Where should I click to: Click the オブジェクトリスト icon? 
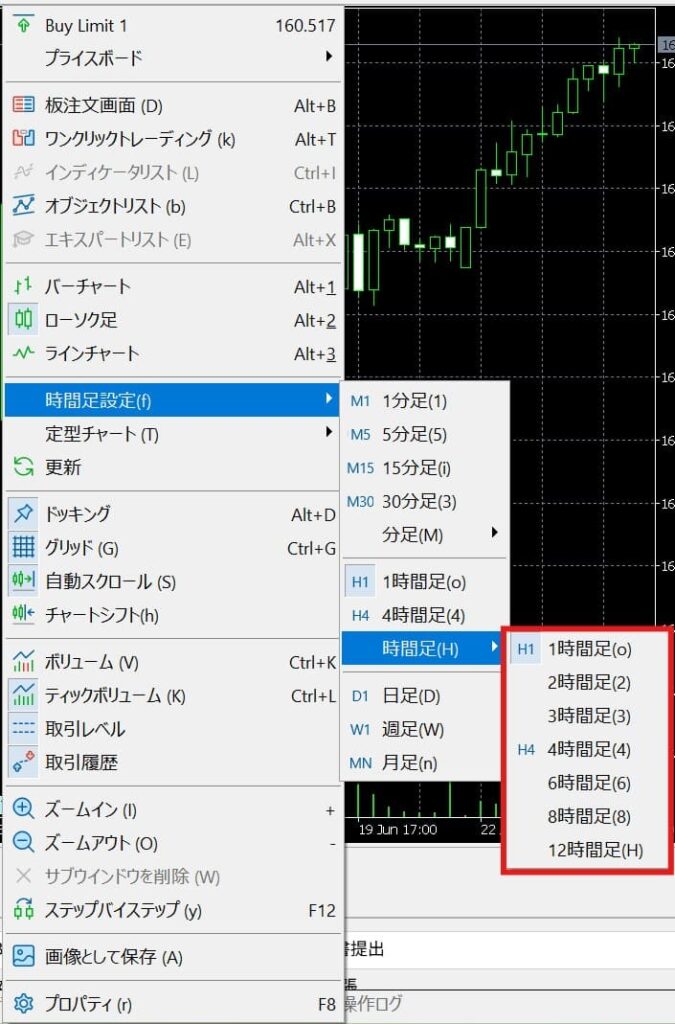[x=24, y=206]
